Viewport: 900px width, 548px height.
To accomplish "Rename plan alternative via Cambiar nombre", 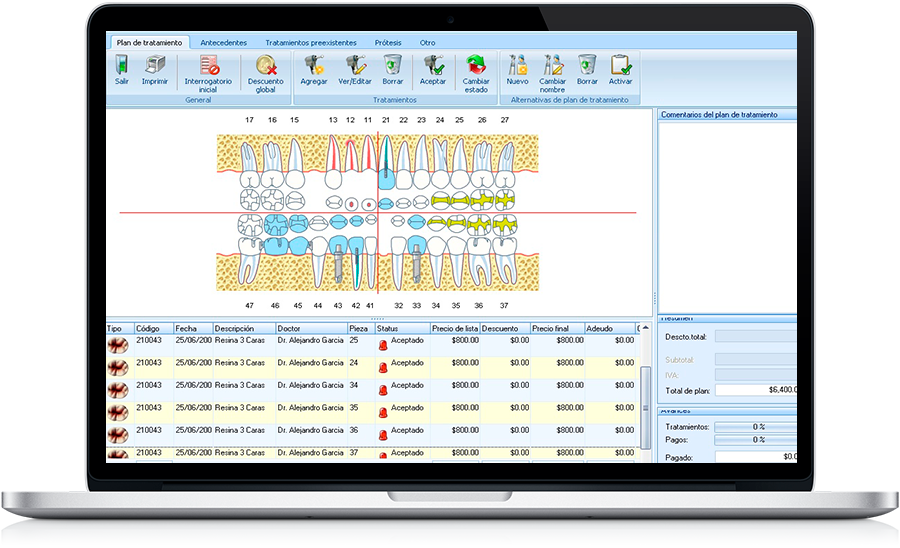I will click(552, 73).
